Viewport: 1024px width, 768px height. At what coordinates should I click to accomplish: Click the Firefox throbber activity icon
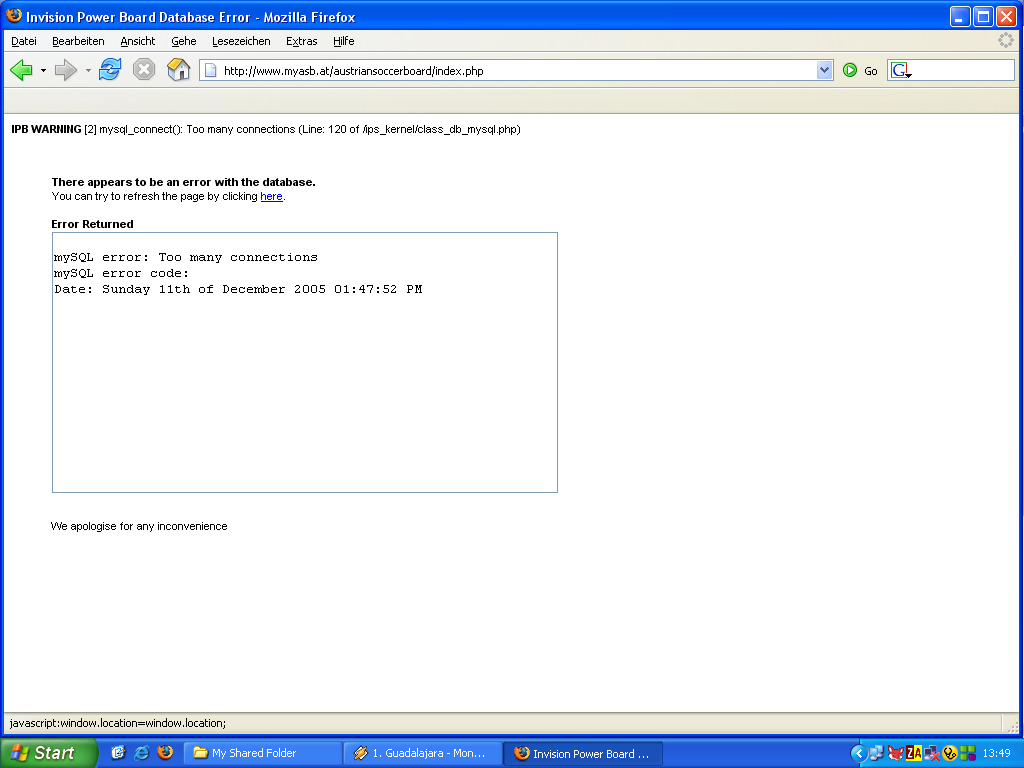click(1006, 40)
